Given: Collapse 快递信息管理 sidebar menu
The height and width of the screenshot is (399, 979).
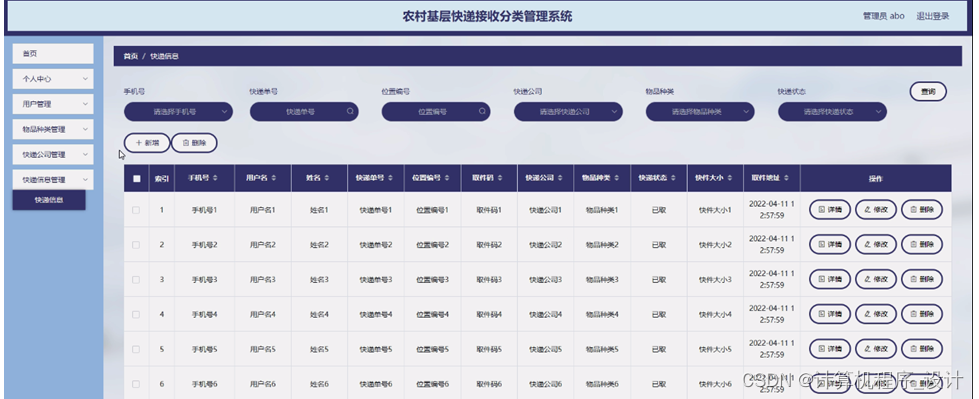Looking at the screenshot, I should click(53, 180).
